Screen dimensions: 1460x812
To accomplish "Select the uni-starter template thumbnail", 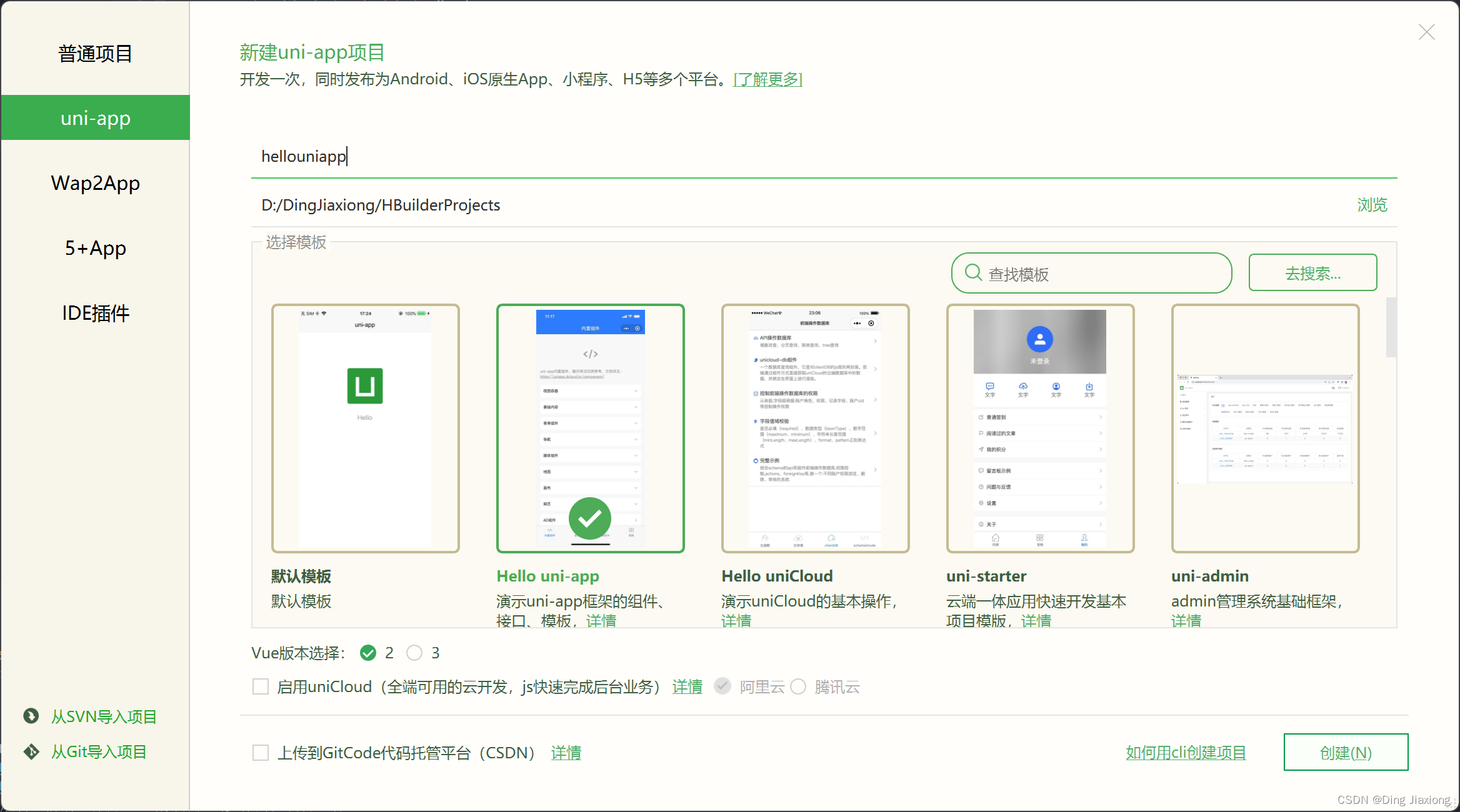I will coord(1040,428).
